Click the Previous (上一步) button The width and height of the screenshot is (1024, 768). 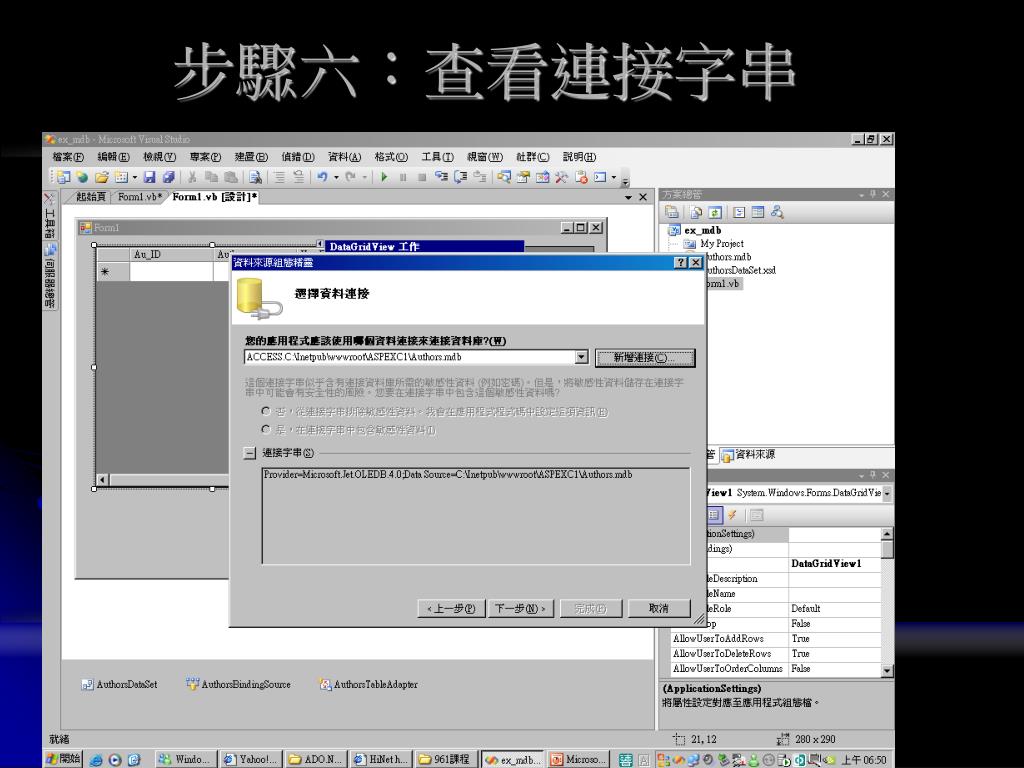[451, 608]
